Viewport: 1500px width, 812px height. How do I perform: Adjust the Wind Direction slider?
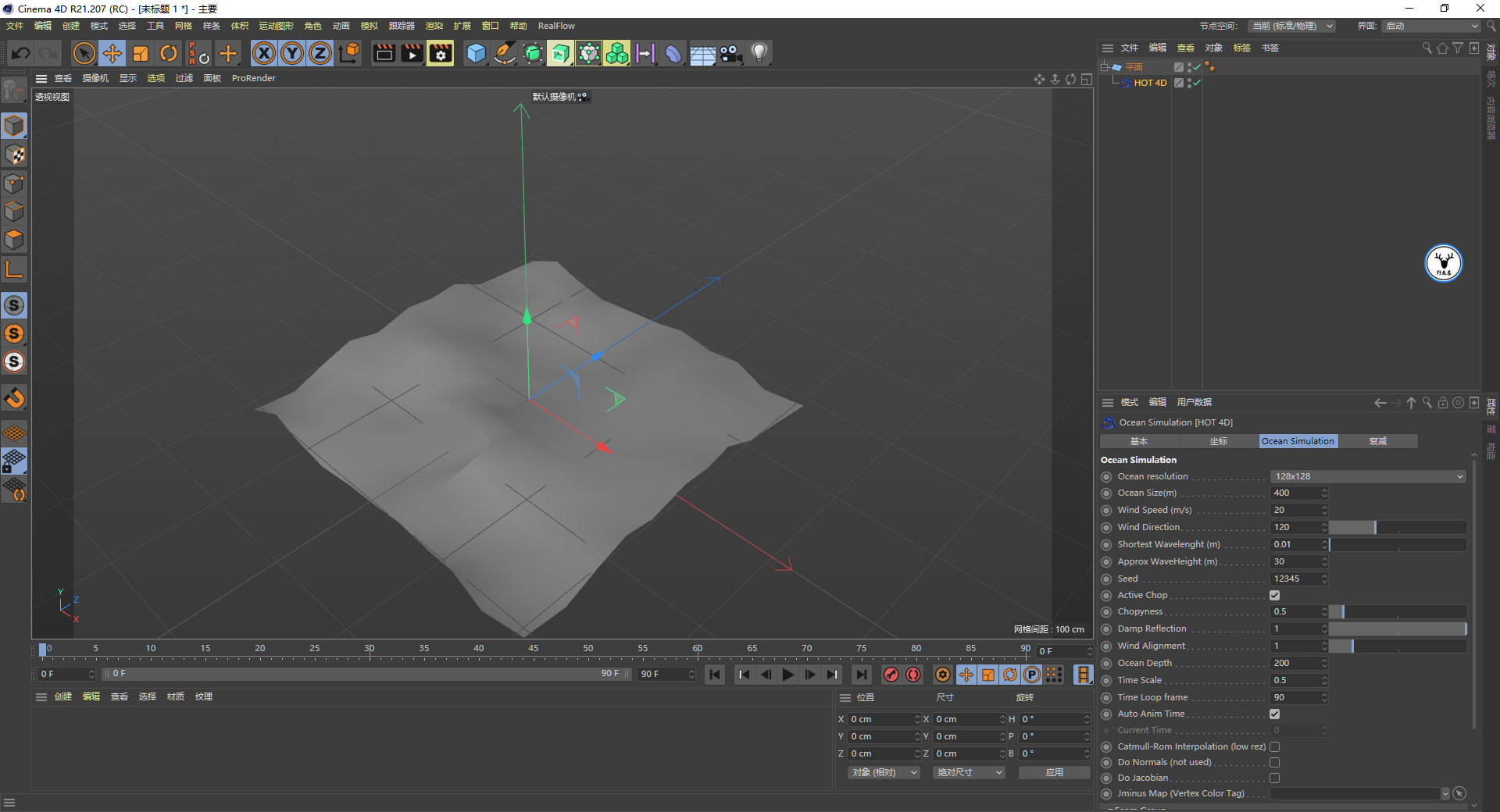pyautogui.click(x=1398, y=527)
